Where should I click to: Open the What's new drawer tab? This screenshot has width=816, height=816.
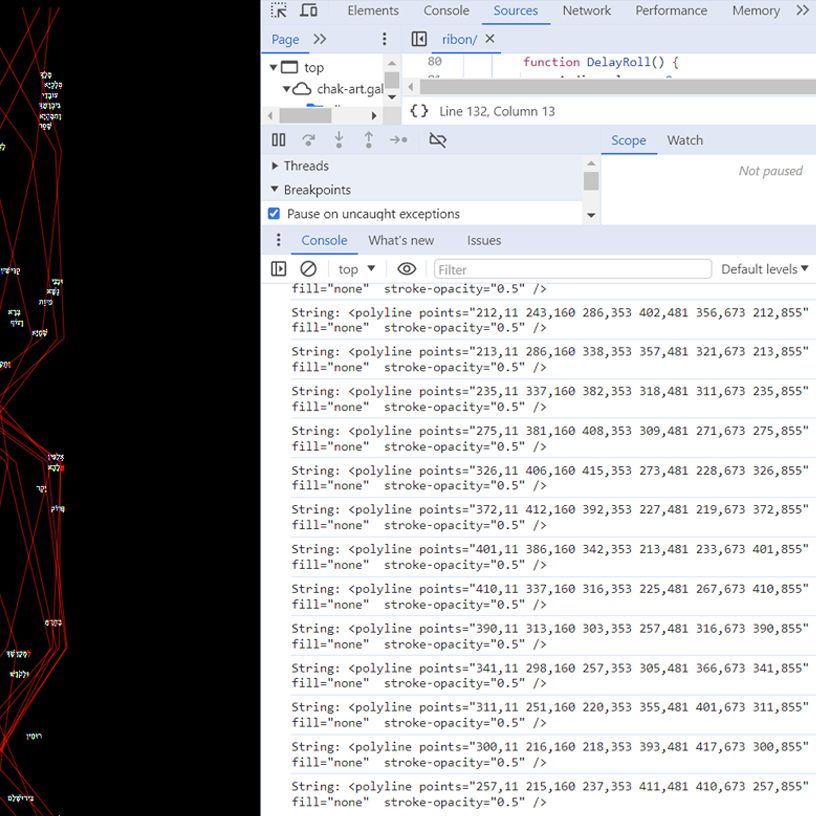pos(401,240)
